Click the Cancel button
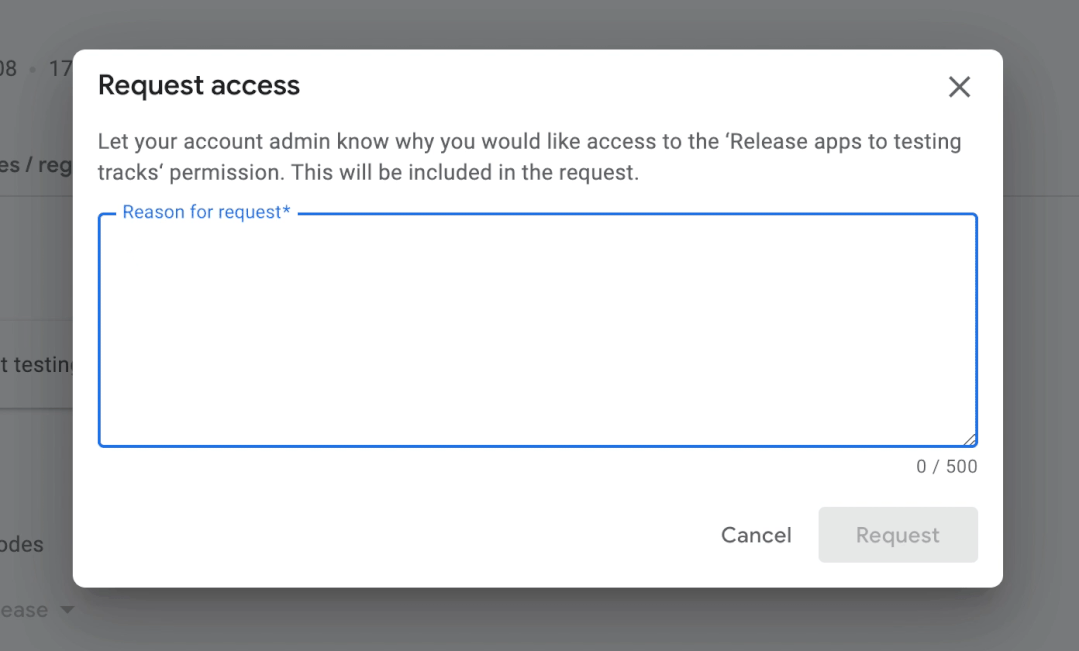Viewport: 1079px width, 651px height. click(x=756, y=535)
